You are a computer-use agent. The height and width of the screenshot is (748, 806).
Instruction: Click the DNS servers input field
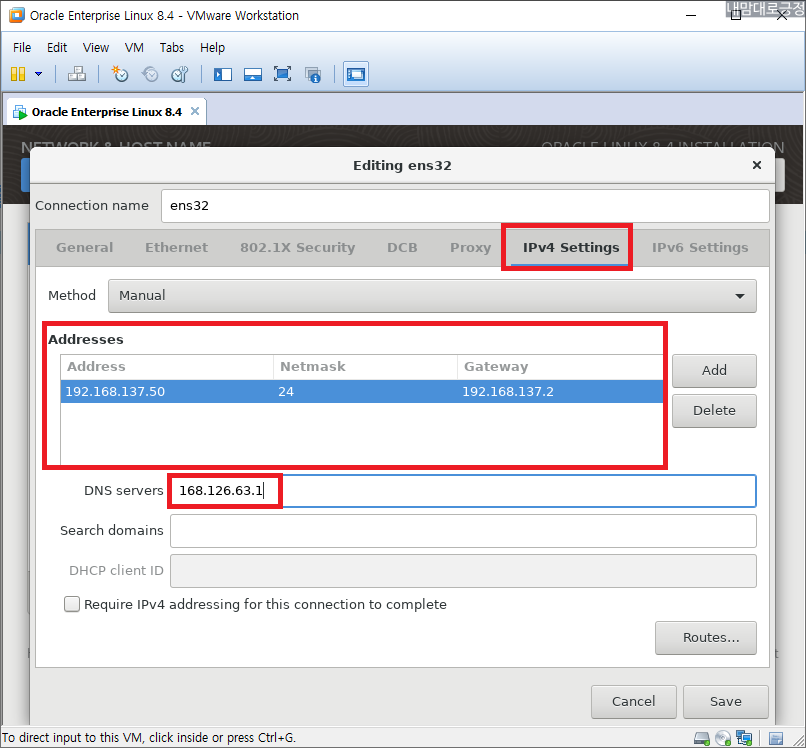463,491
